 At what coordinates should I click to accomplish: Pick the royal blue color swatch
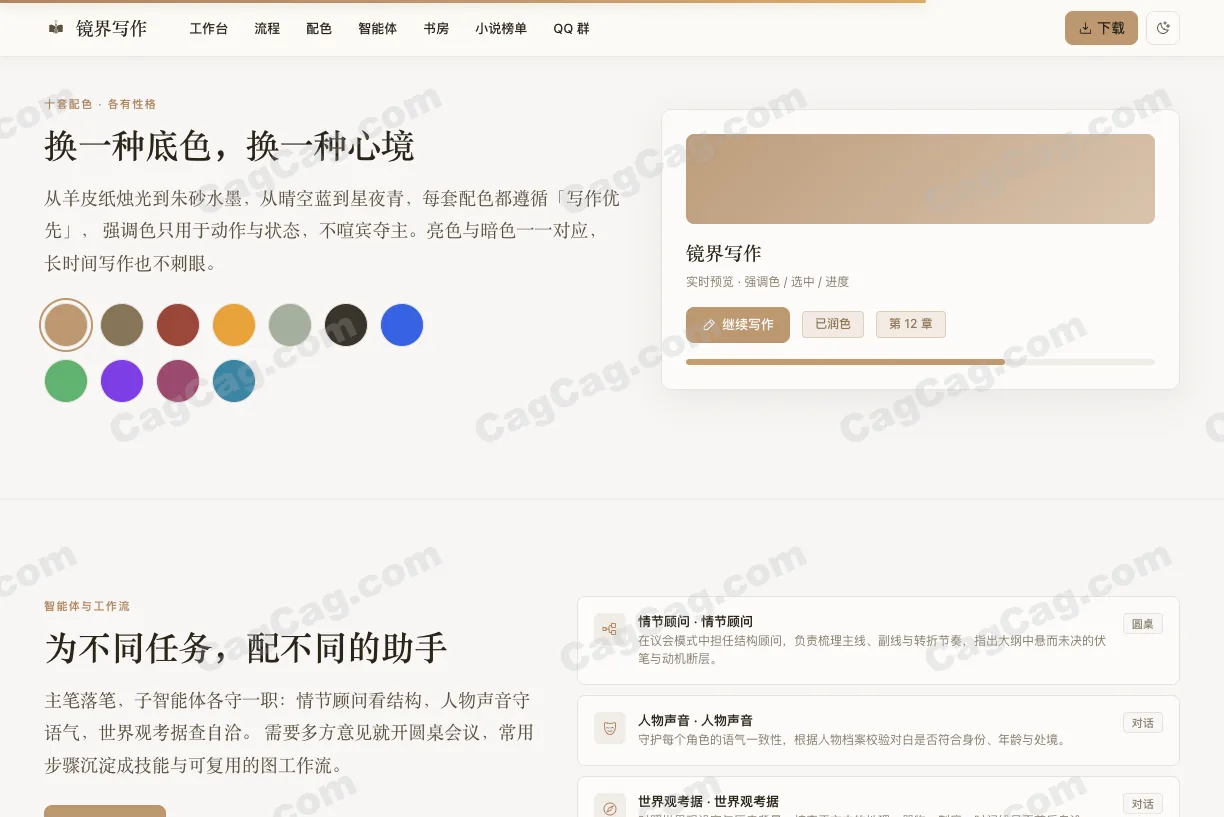click(402, 325)
